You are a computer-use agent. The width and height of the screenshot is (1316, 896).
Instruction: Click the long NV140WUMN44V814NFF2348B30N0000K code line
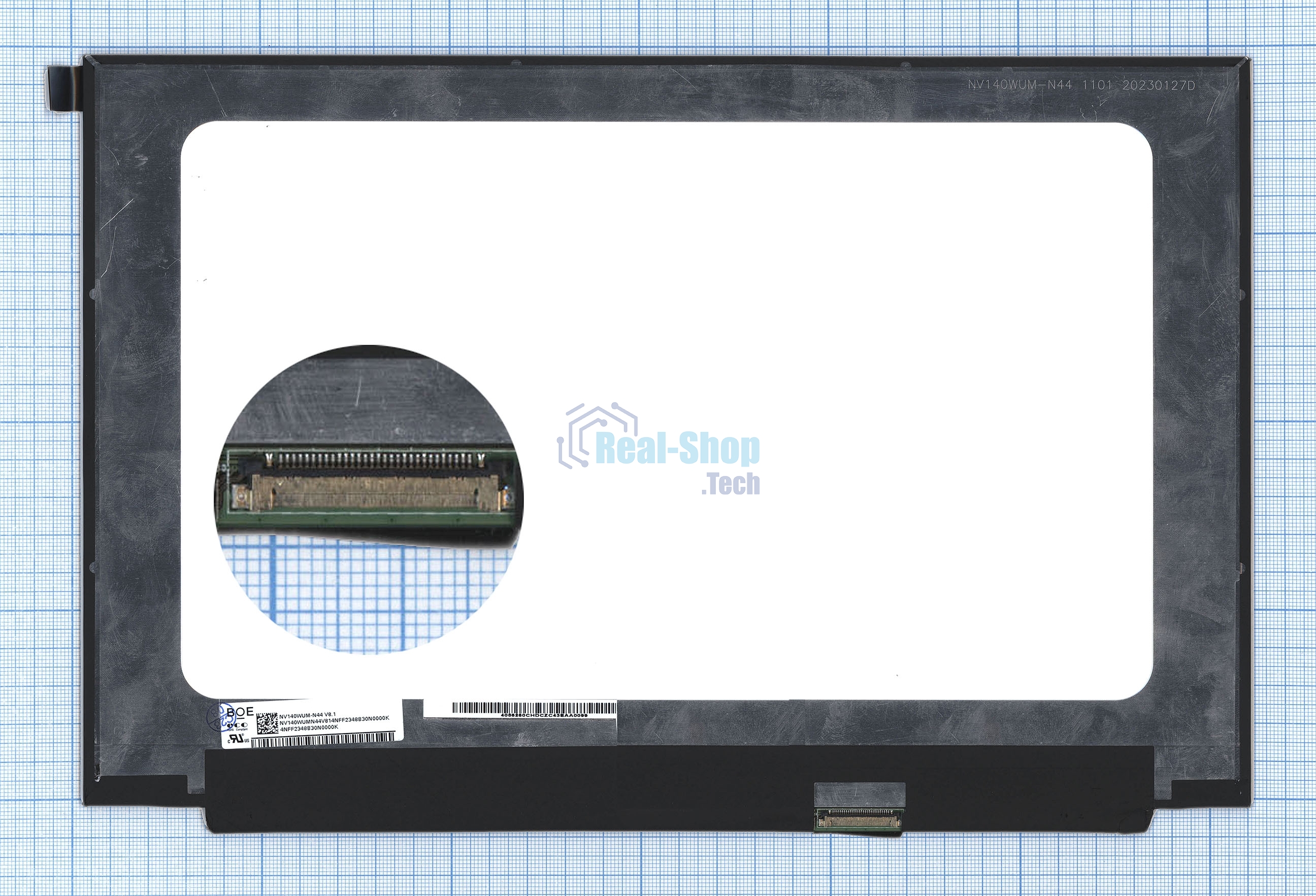click(x=334, y=720)
